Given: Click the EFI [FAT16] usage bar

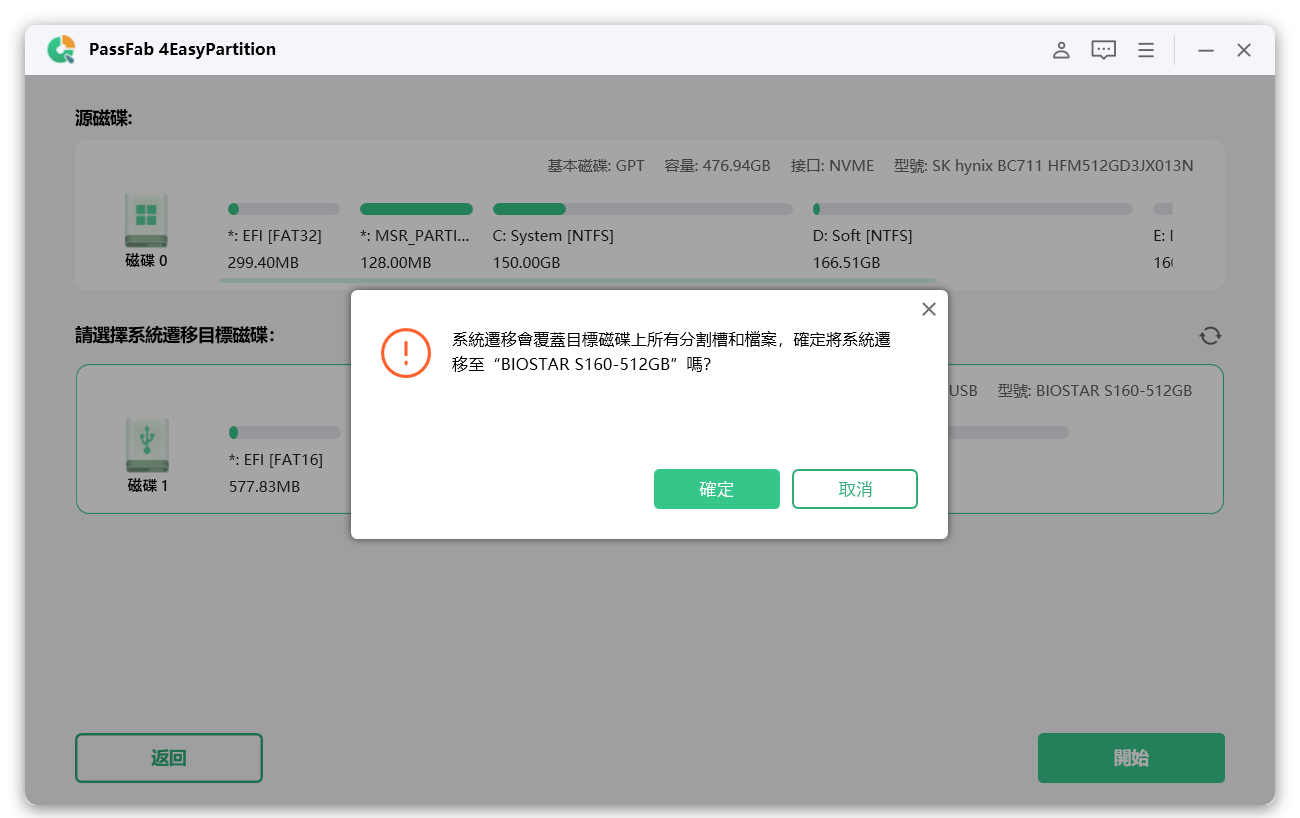Looking at the screenshot, I should tap(284, 433).
